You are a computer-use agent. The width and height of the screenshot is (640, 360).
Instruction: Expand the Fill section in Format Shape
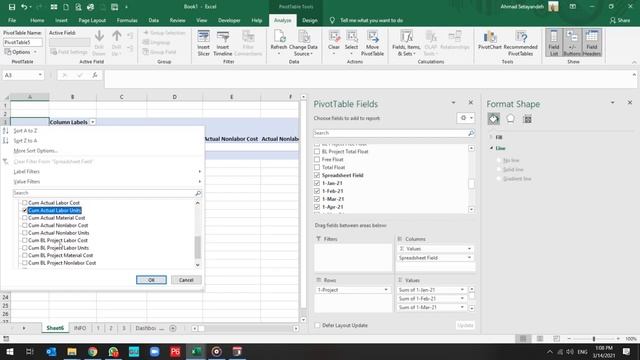click(x=491, y=137)
